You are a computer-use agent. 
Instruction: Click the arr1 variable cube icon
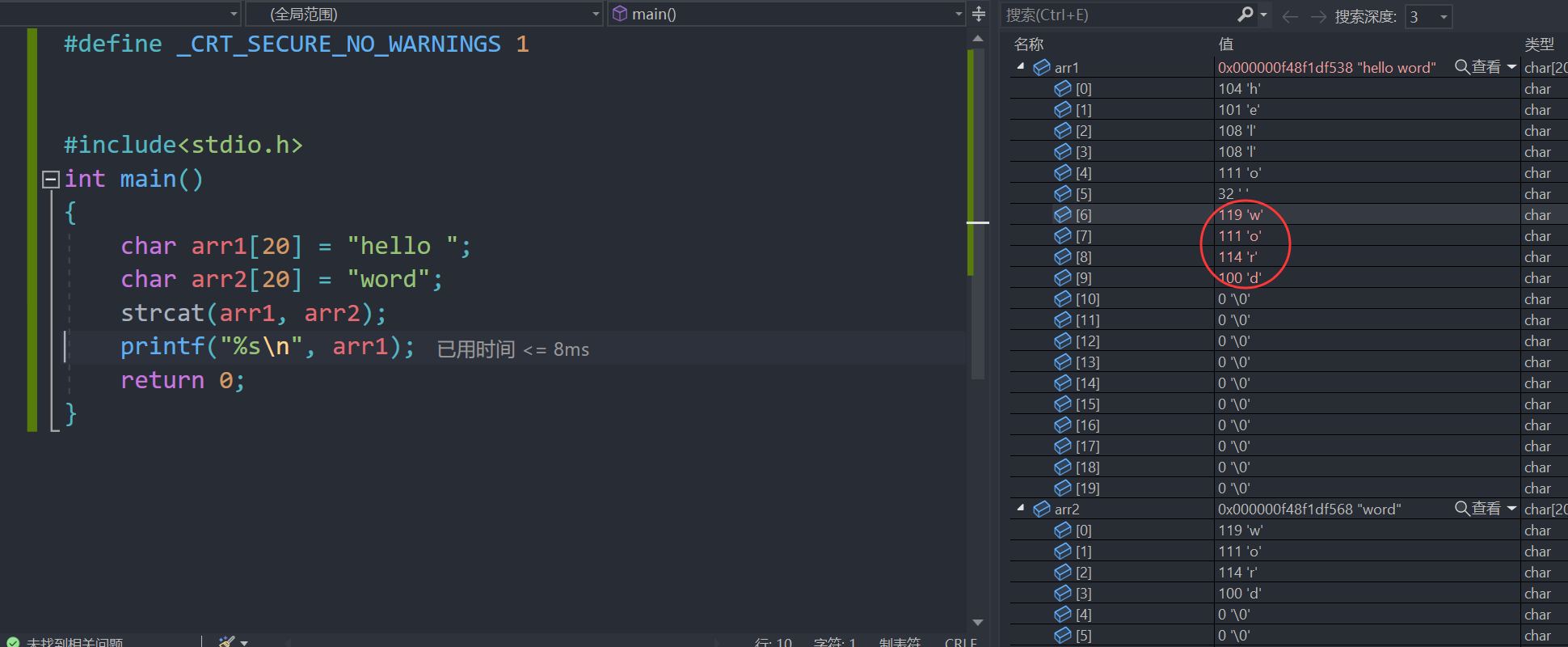1042,67
